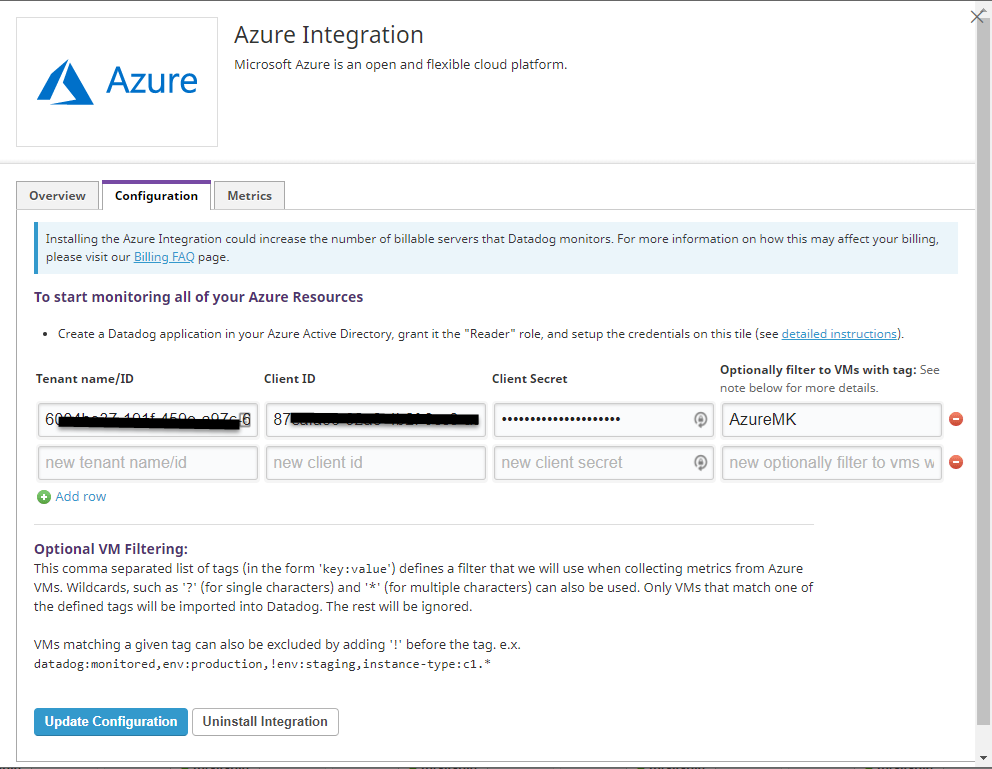Switch to the Overview tab
This screenshot has height=769, width=992.
click(x=58, y=195)
